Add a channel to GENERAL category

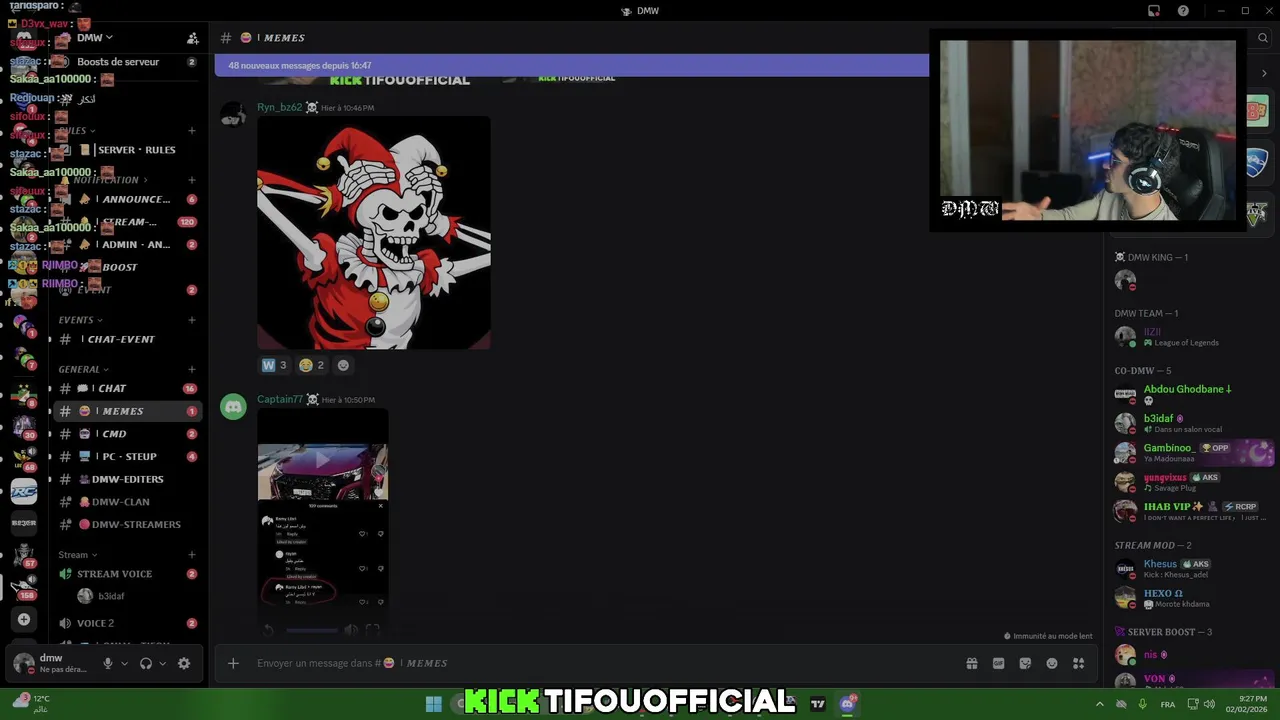pyautogui.click(x=192, y=369)
